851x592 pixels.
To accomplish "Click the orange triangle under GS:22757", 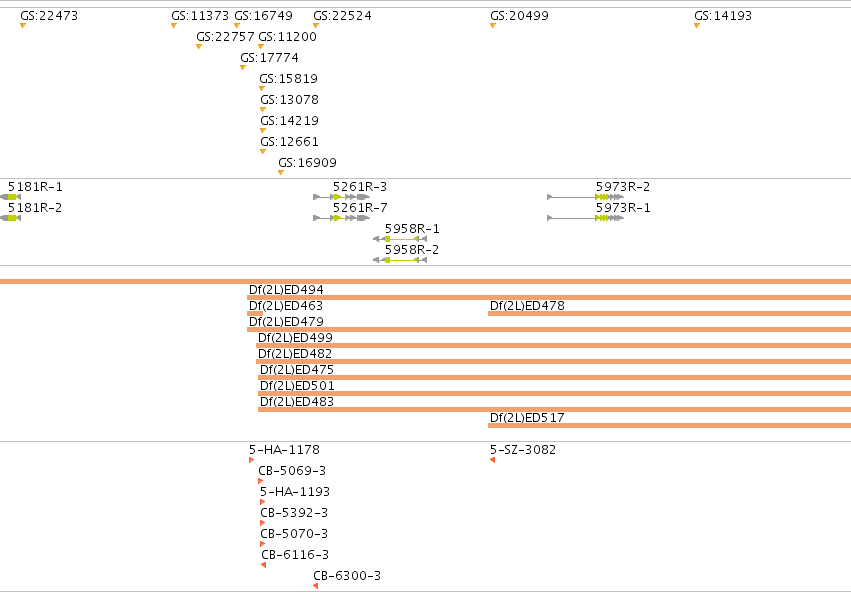I will tap(199, 47).
